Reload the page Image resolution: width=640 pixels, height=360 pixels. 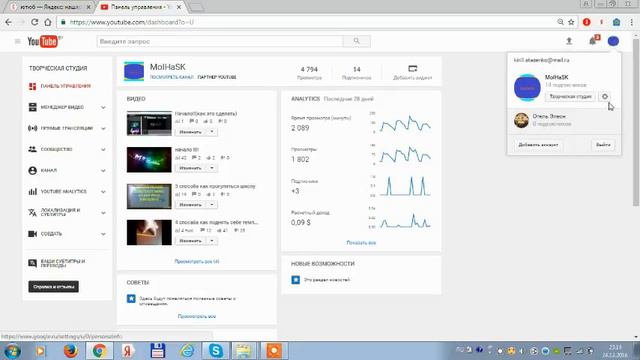pyautogui.click(x=35, y=22)
